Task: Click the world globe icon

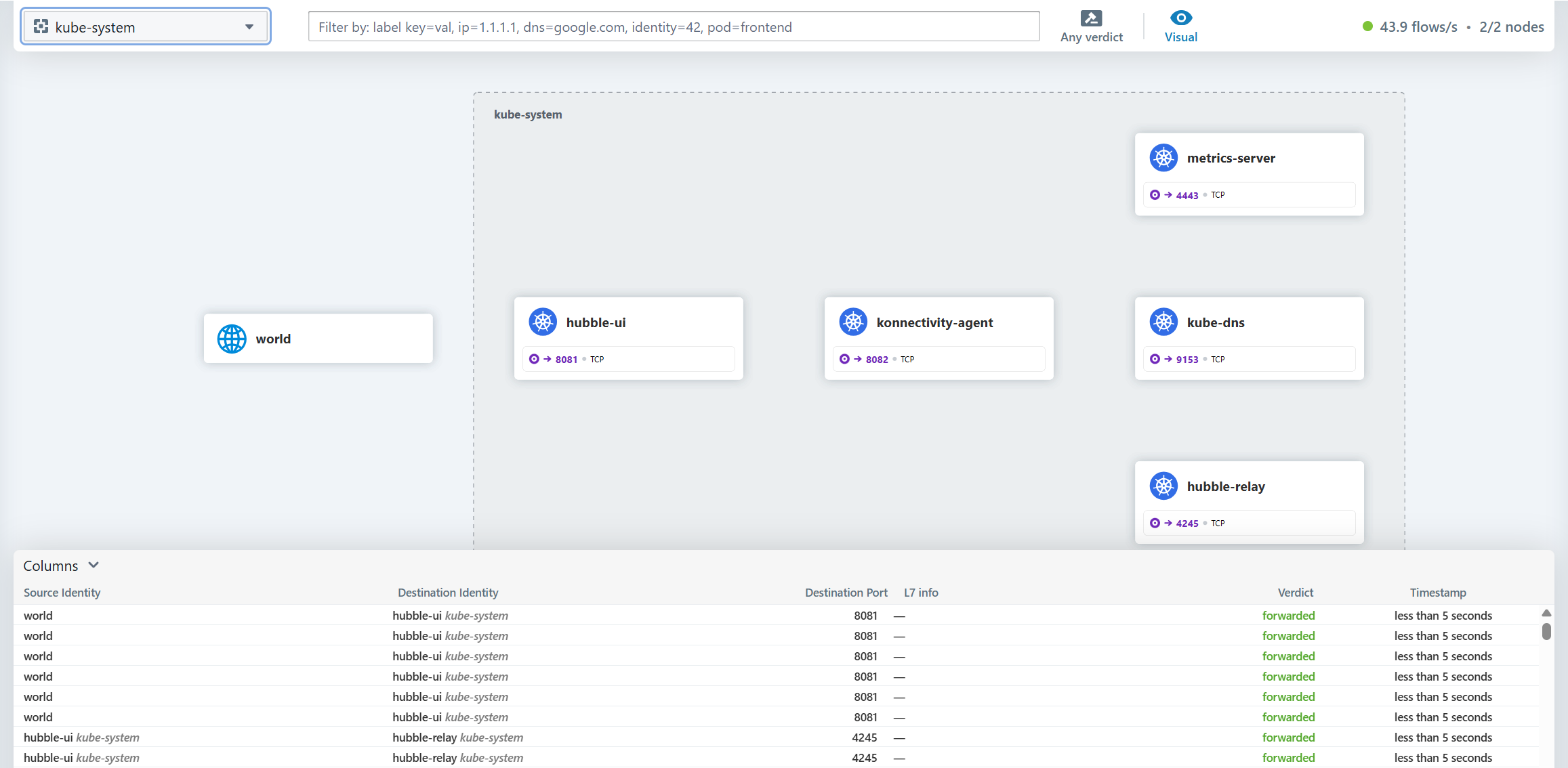Action: point(232,339)
